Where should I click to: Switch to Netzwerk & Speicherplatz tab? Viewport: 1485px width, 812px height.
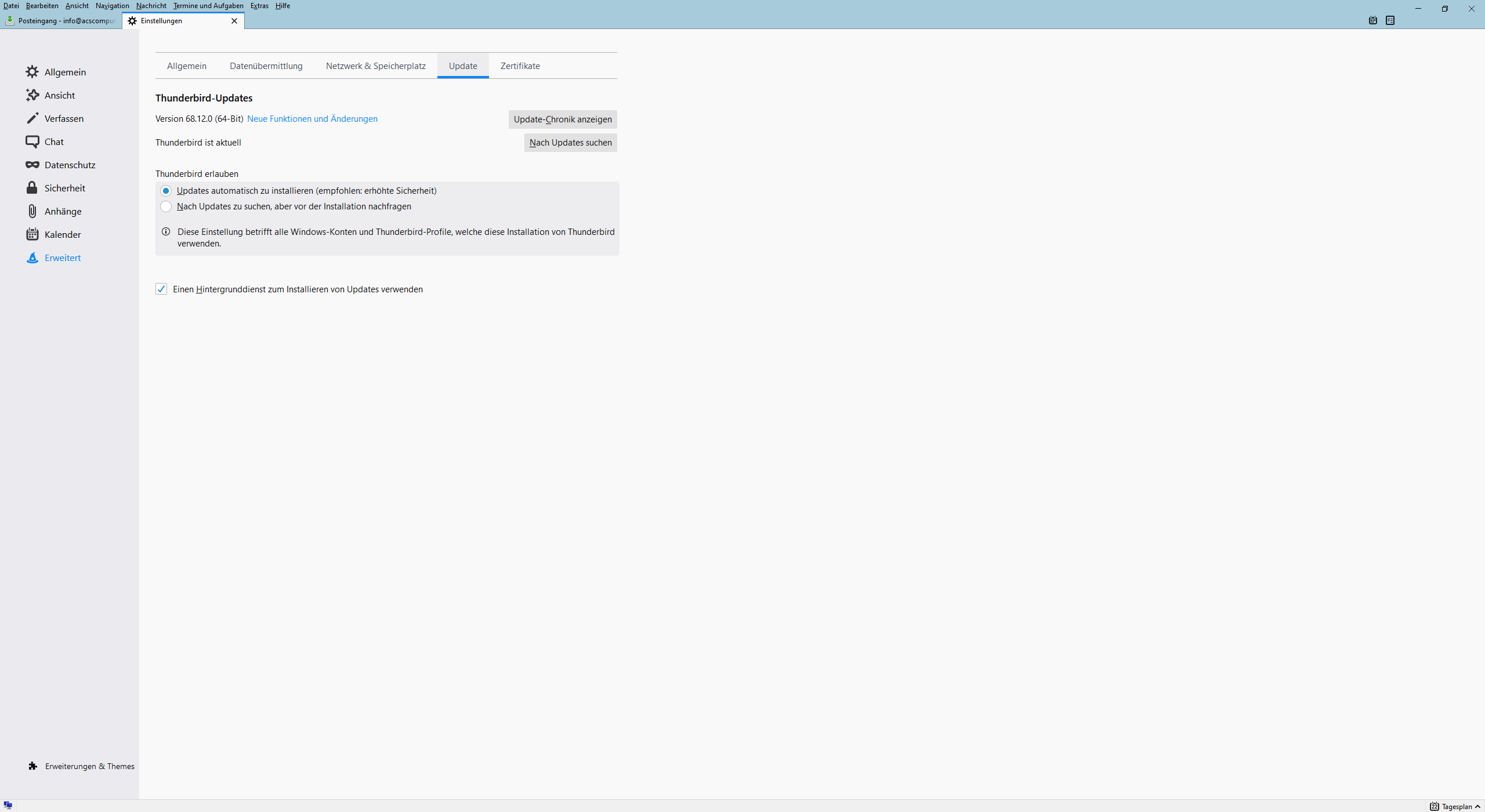point(375,66)
